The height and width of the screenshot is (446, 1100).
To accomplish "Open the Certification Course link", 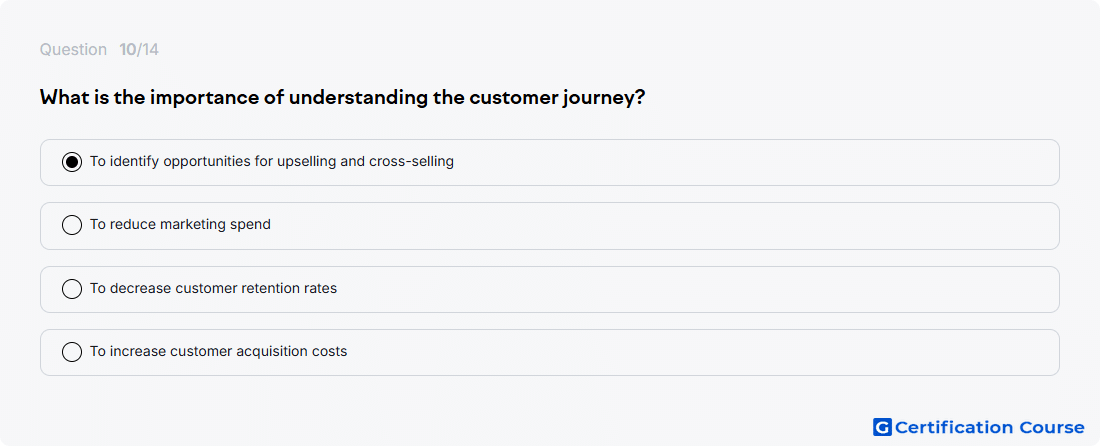I will [x=979, y=427].
